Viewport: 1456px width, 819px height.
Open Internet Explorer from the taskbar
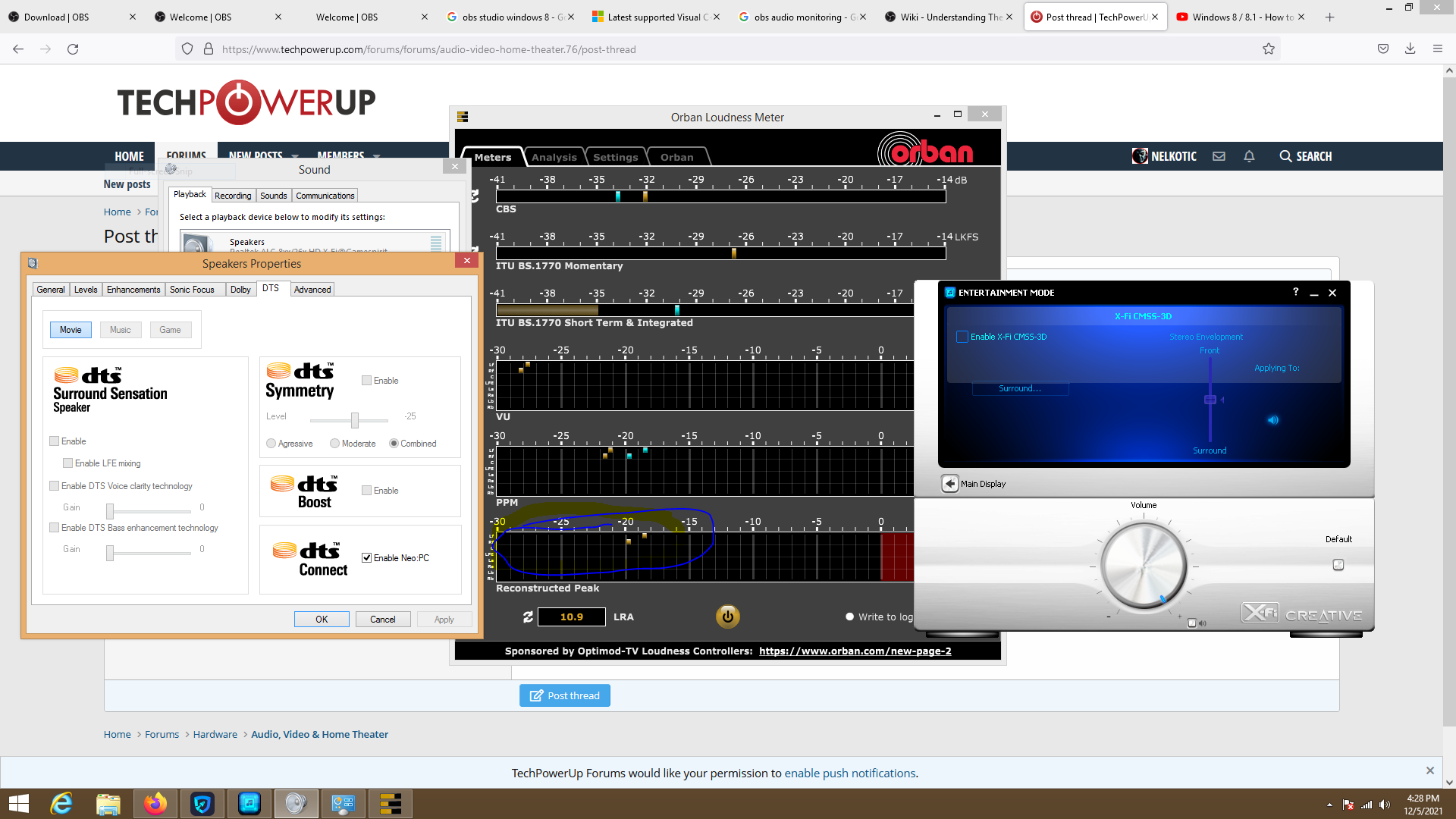click(61, 804)
